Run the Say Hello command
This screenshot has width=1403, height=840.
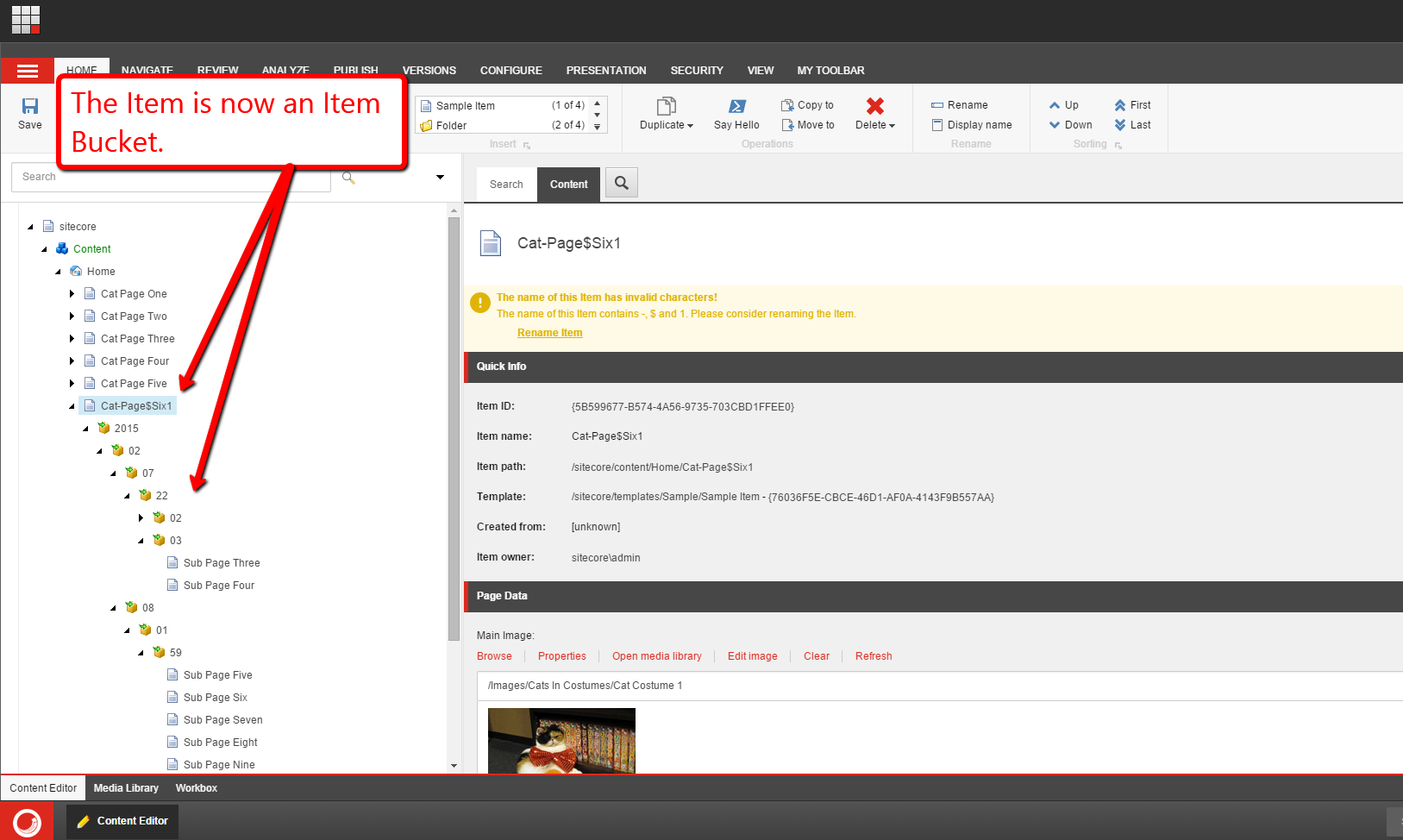[736, 106]
